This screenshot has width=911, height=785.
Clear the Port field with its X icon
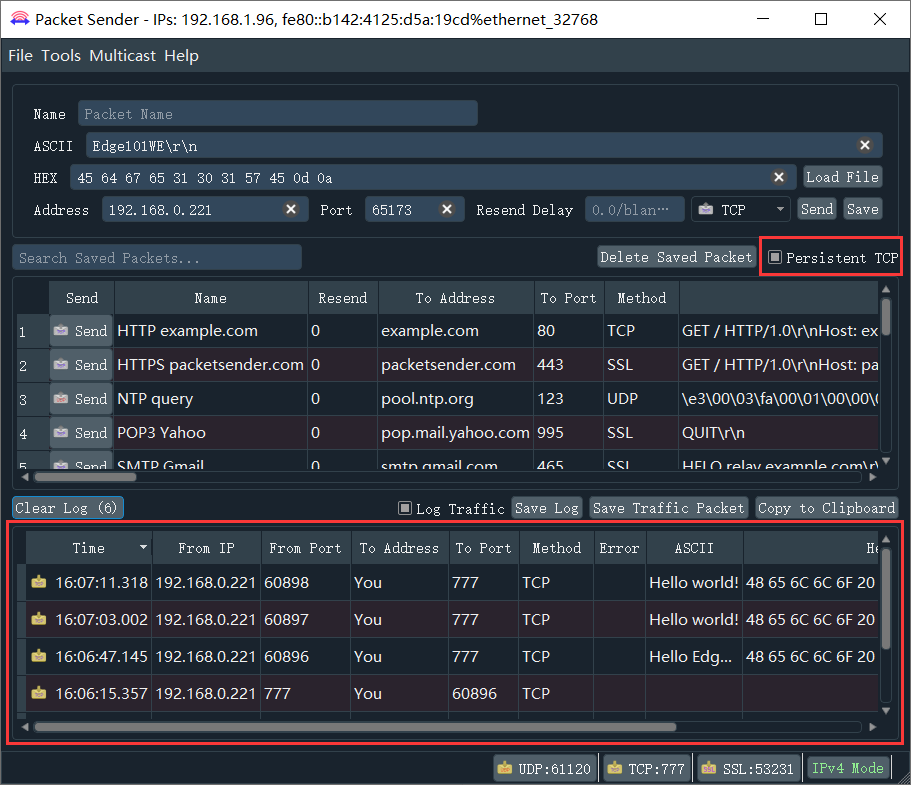[x=447, y=209]
